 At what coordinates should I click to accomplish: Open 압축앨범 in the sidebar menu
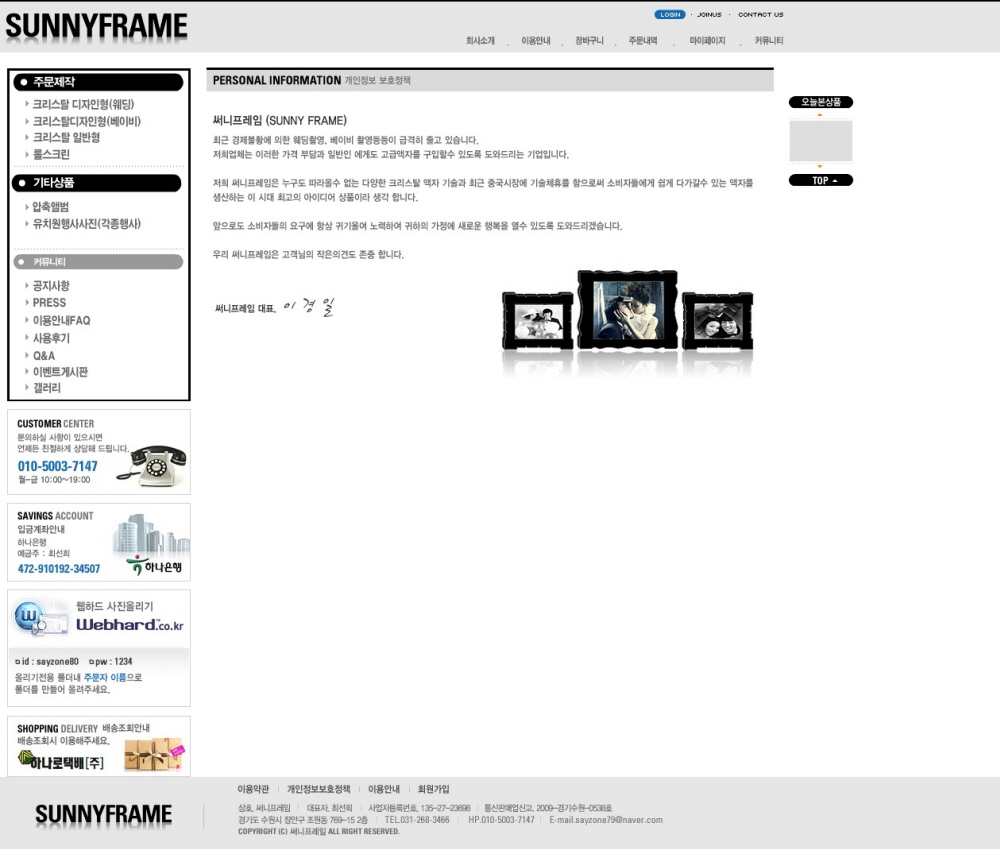click(51, 207)
